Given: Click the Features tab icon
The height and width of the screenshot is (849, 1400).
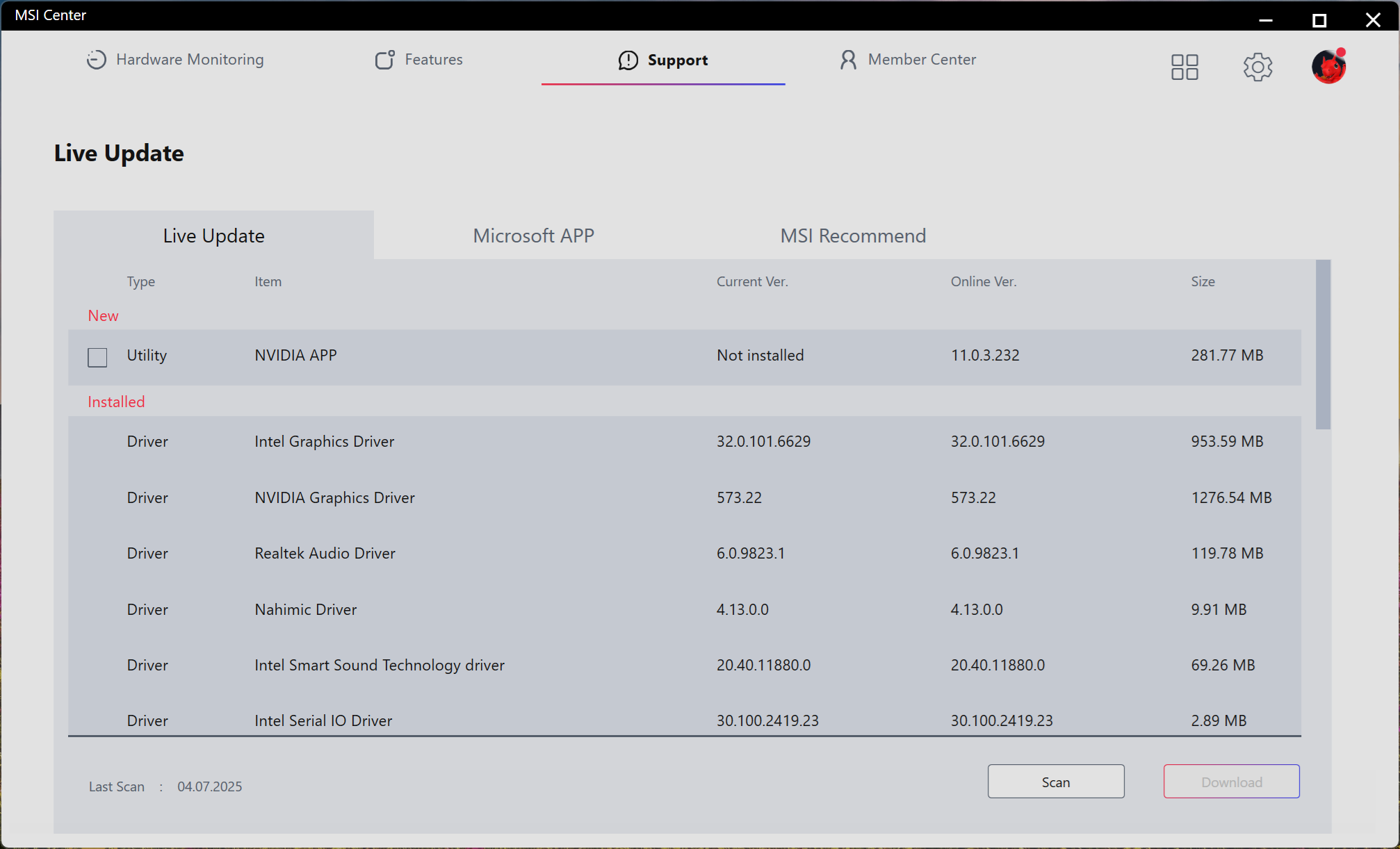Looking at the screenshot, I should 384,60.
